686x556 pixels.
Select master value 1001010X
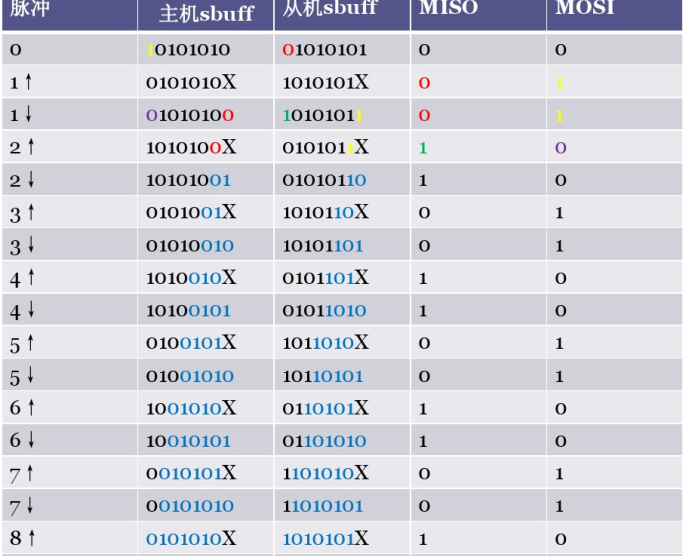pyautogui.click(x=191, y=408)
